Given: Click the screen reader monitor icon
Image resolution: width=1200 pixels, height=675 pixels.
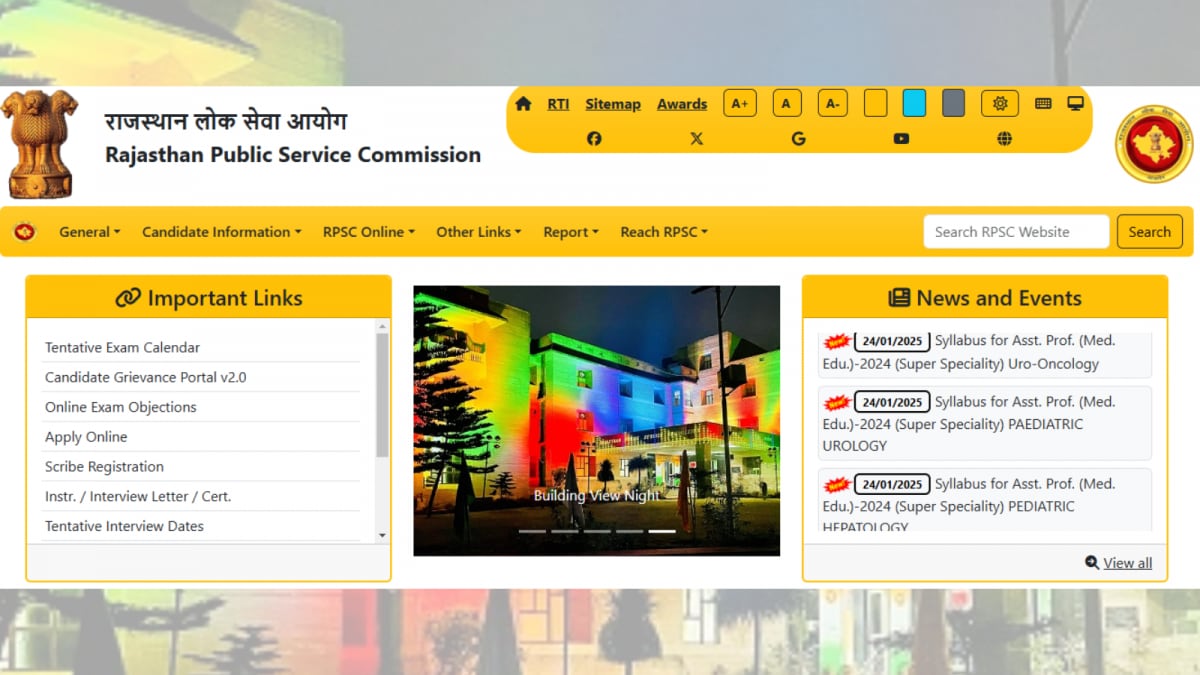Looking at the screenshot, I should coord(1075,102).
